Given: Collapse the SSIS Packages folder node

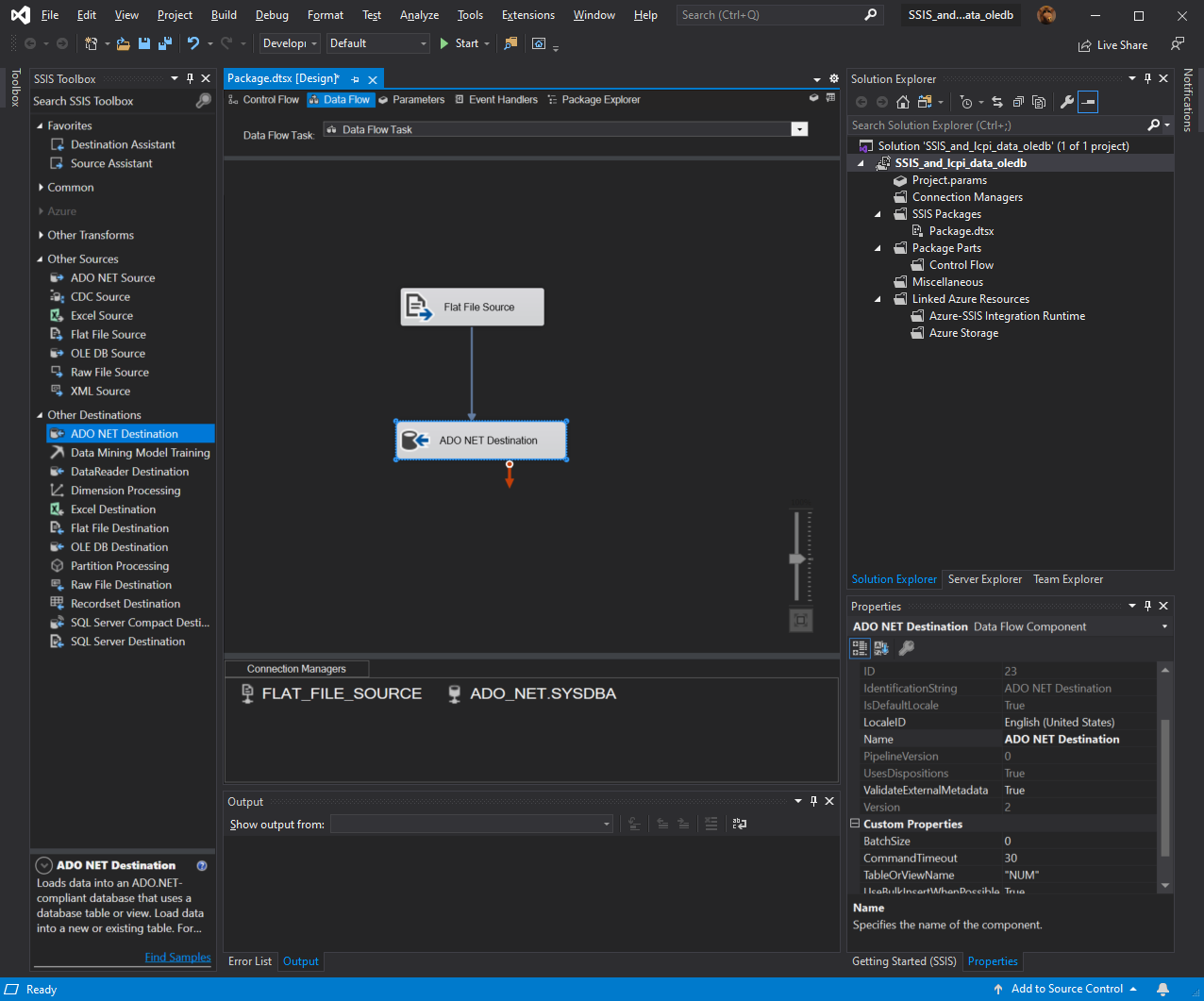Looking at the screenshot, I should click(x=877, y=214).
